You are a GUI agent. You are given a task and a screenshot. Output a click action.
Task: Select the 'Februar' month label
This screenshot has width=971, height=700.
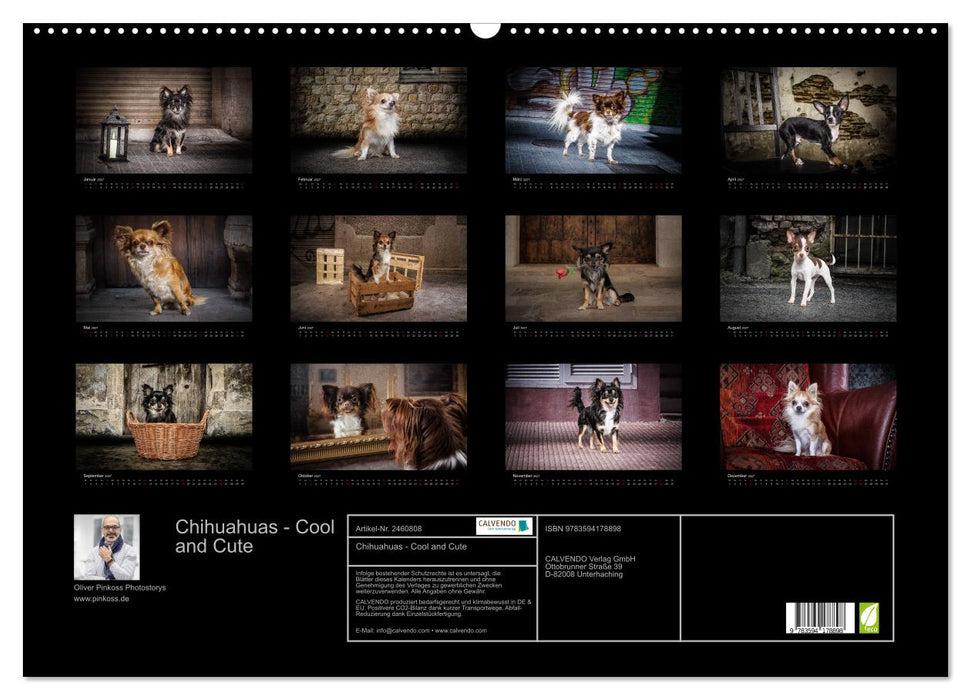click(x=305, y=180)
